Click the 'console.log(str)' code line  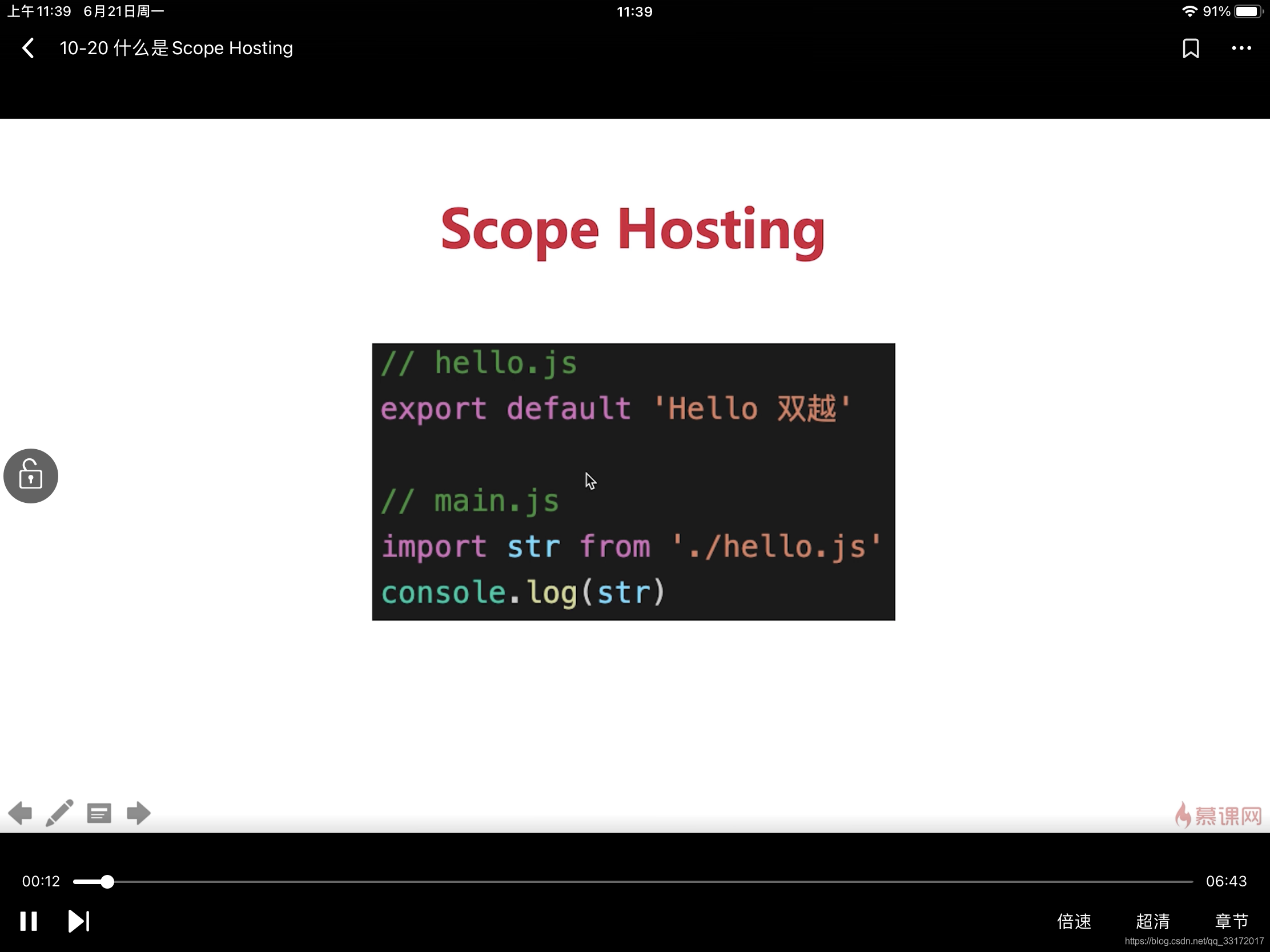pos(523,592)
